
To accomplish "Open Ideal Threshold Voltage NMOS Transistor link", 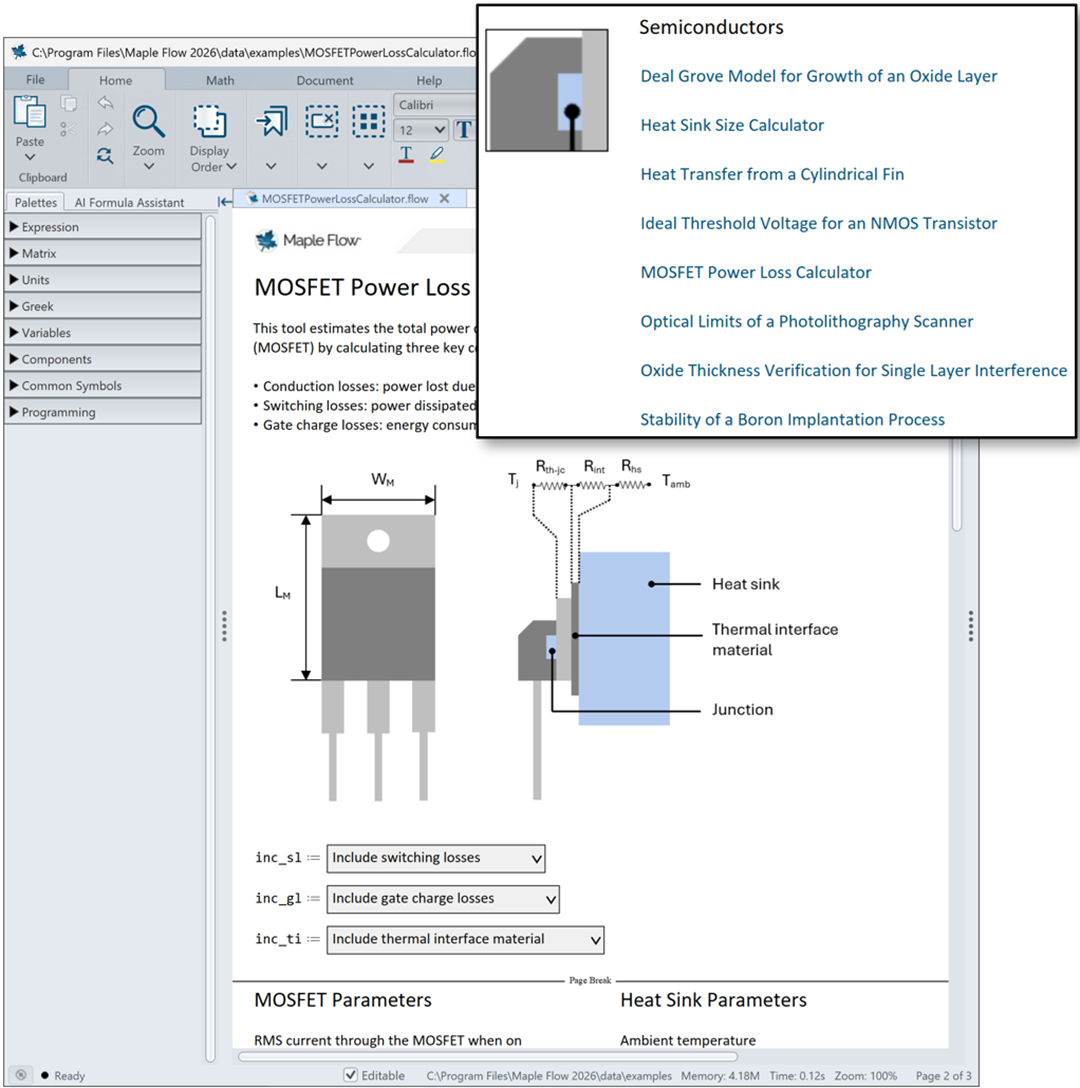I will click(x=818, y=223).
